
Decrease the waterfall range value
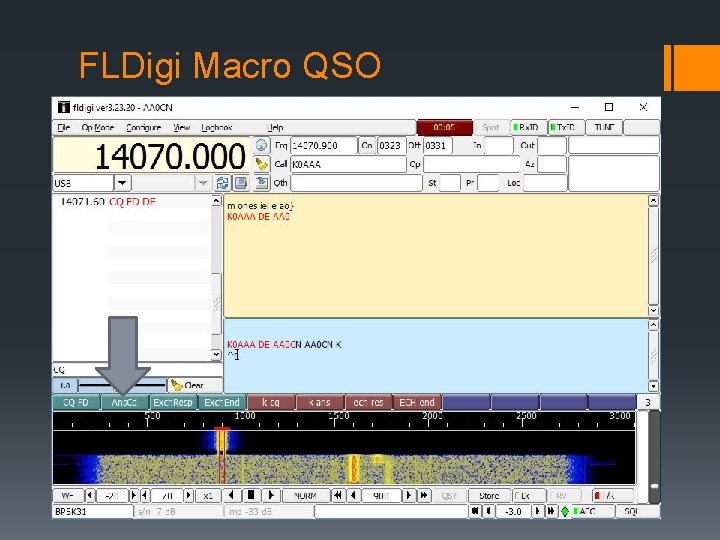[145, 495]
